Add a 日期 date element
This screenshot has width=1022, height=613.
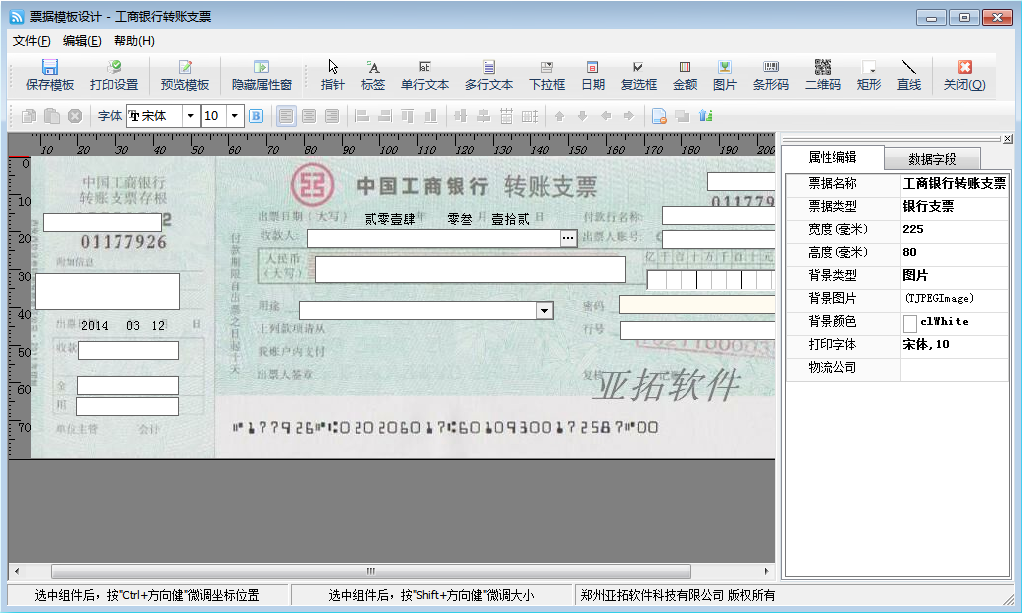click(x=595, y=75)
